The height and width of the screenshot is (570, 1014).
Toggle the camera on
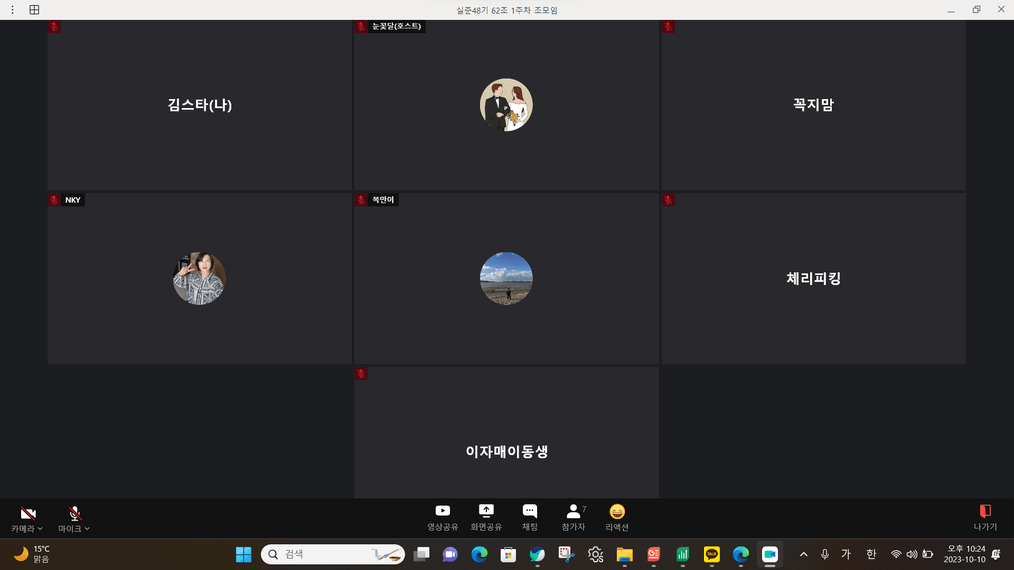[x=28, y=513]
